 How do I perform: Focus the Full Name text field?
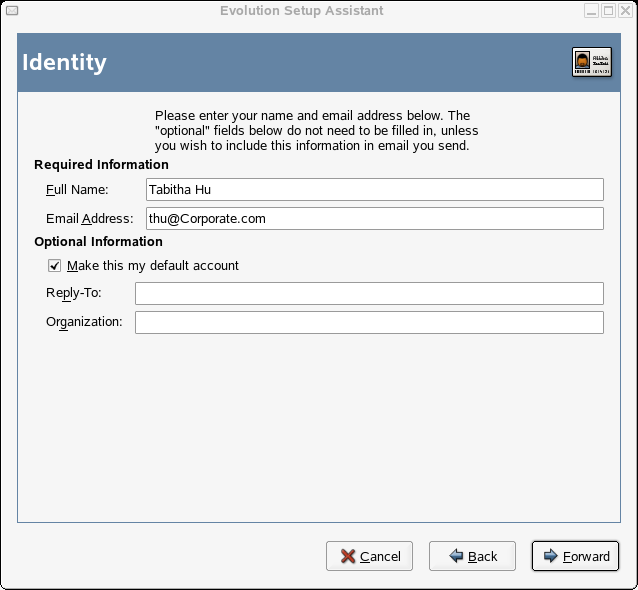374,190
